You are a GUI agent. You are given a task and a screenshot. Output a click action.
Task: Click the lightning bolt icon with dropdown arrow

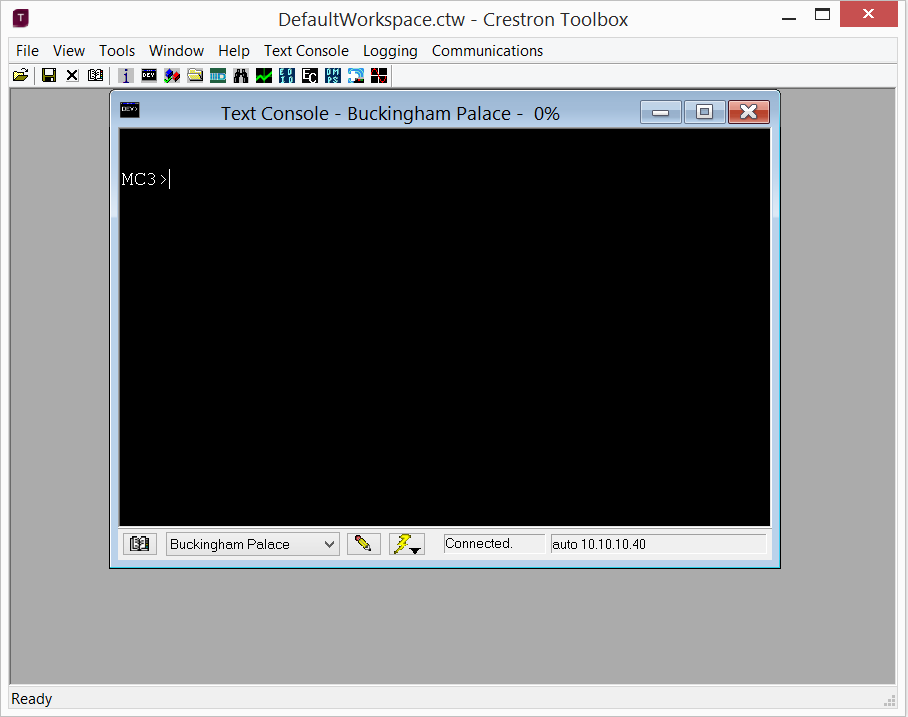[407, 544]
